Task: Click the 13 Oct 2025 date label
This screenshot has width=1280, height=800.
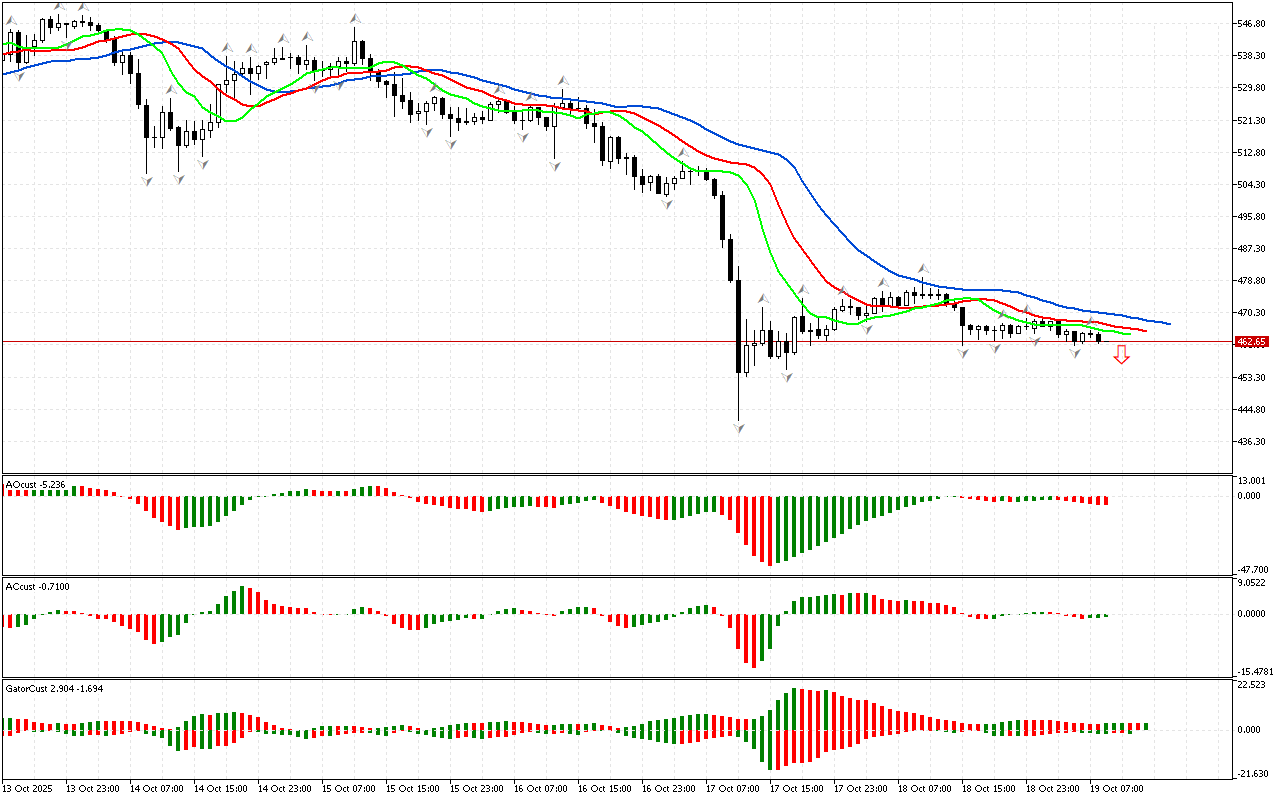Action: pyautogui.click(x=30, y=789)
